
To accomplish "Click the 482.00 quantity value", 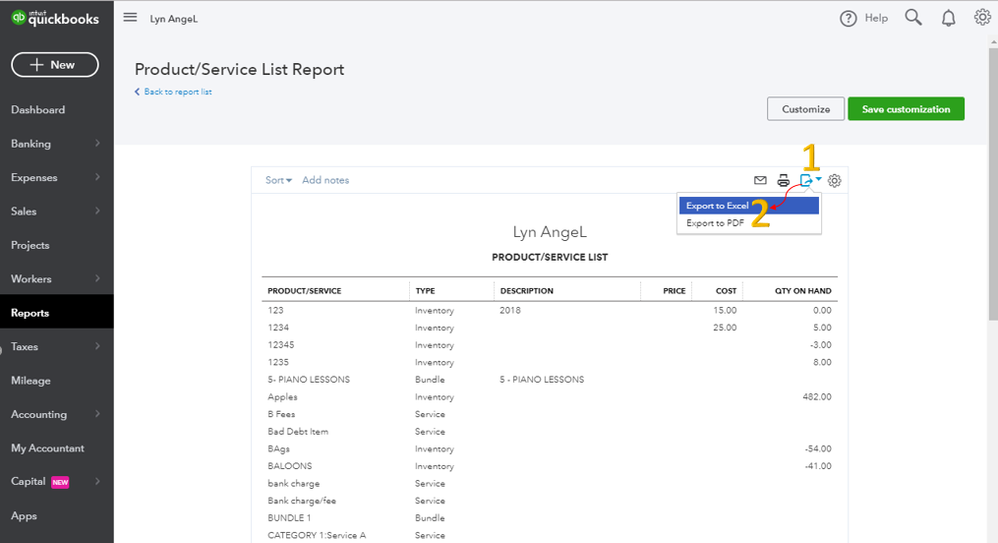I will click(817, 397).
